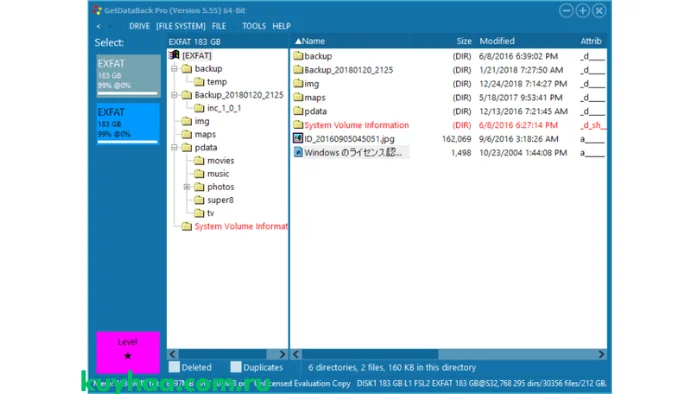This screenshot has width=700, height=394.
Task: Select the gray EXFAT 183 GB file system
Action: [x=129, y=75]
